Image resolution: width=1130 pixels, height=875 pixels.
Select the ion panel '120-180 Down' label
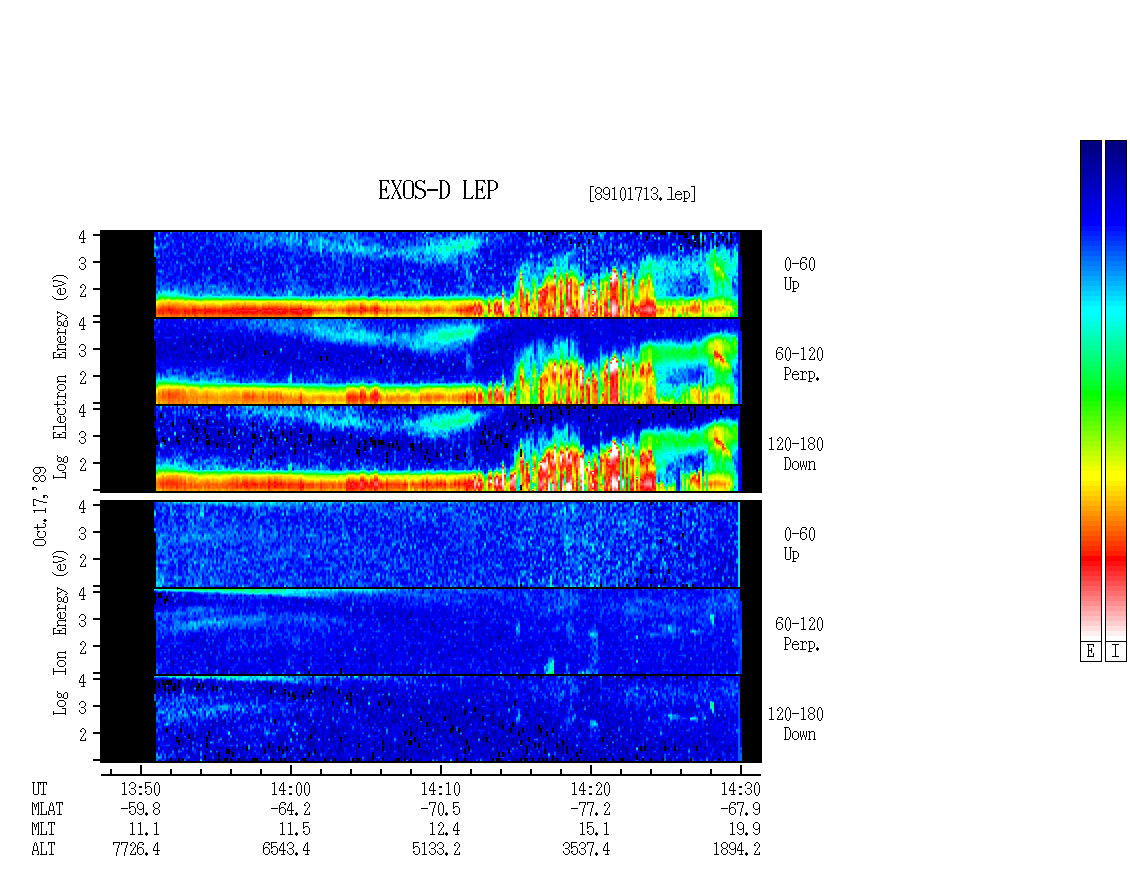click(x=796, y=724)
